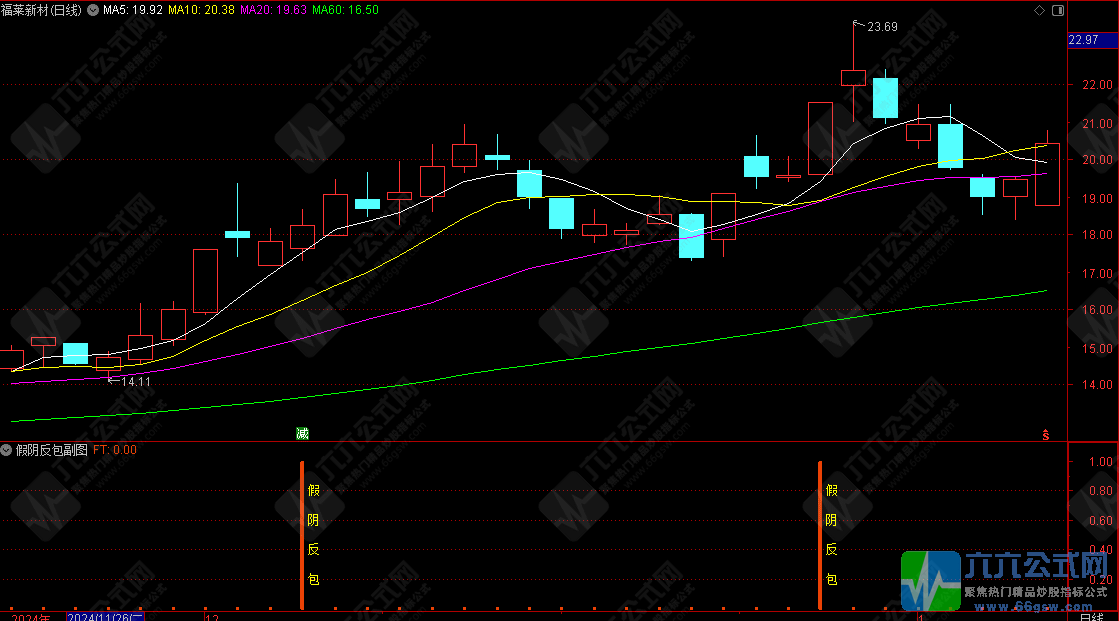Click the 22.97 price tag on axis

(1083, 40)
